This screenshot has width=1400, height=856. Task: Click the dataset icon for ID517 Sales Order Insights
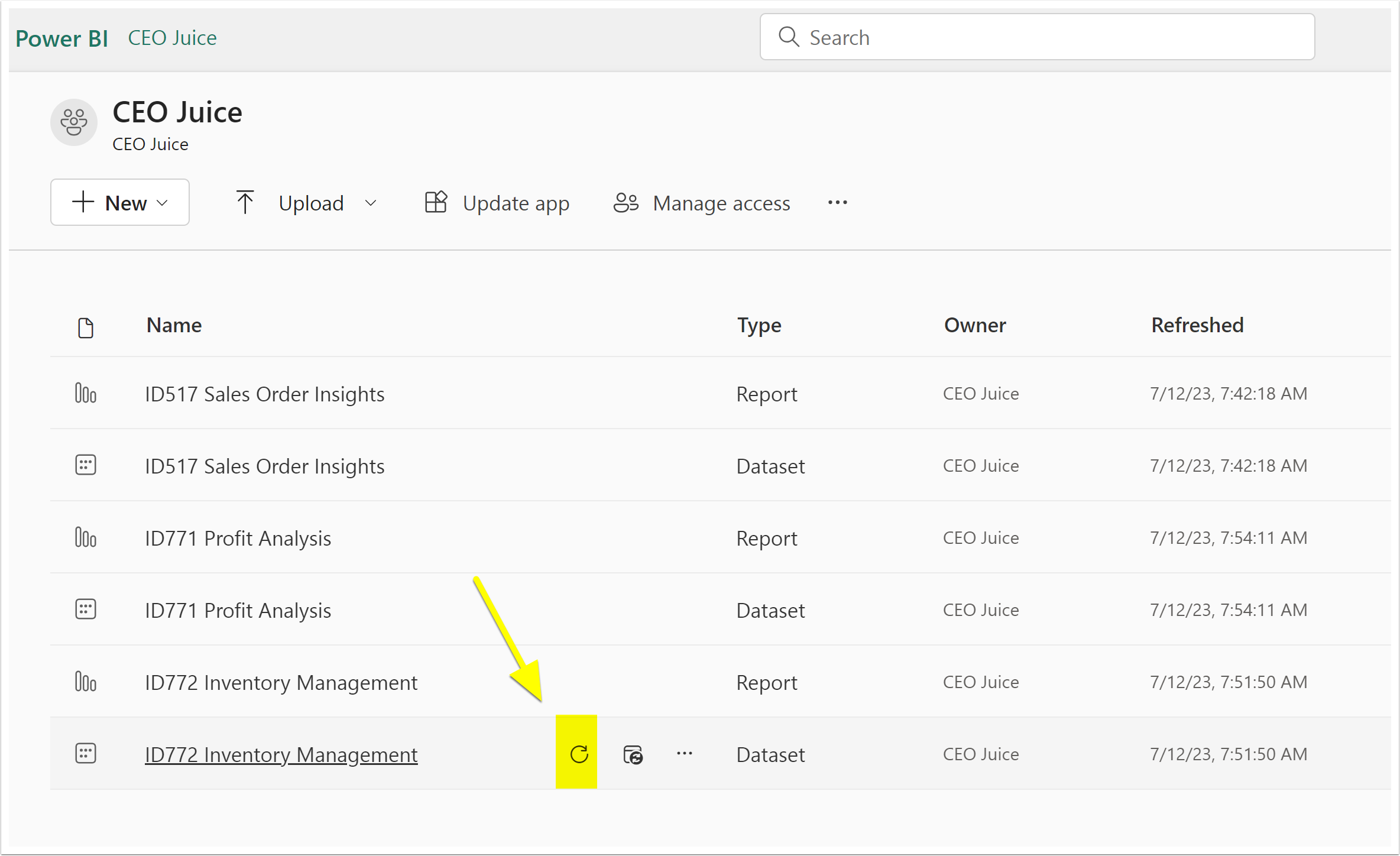[x=86, y=465]
